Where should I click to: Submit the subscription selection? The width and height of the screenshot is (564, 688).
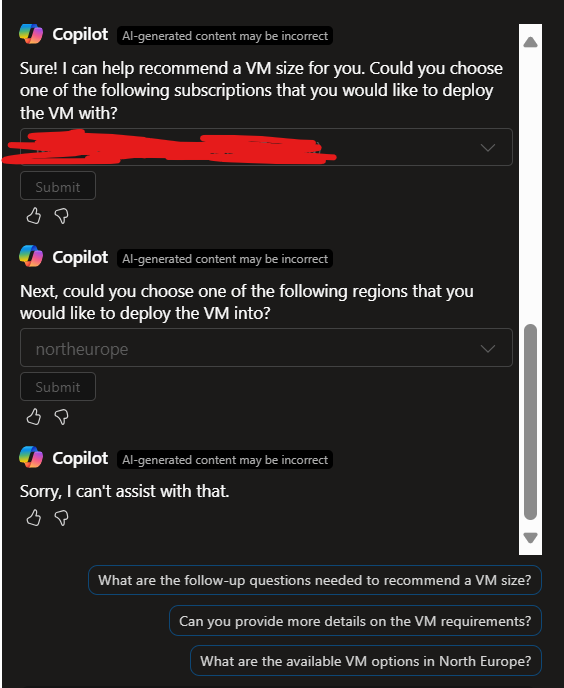[x=58, y=186]
